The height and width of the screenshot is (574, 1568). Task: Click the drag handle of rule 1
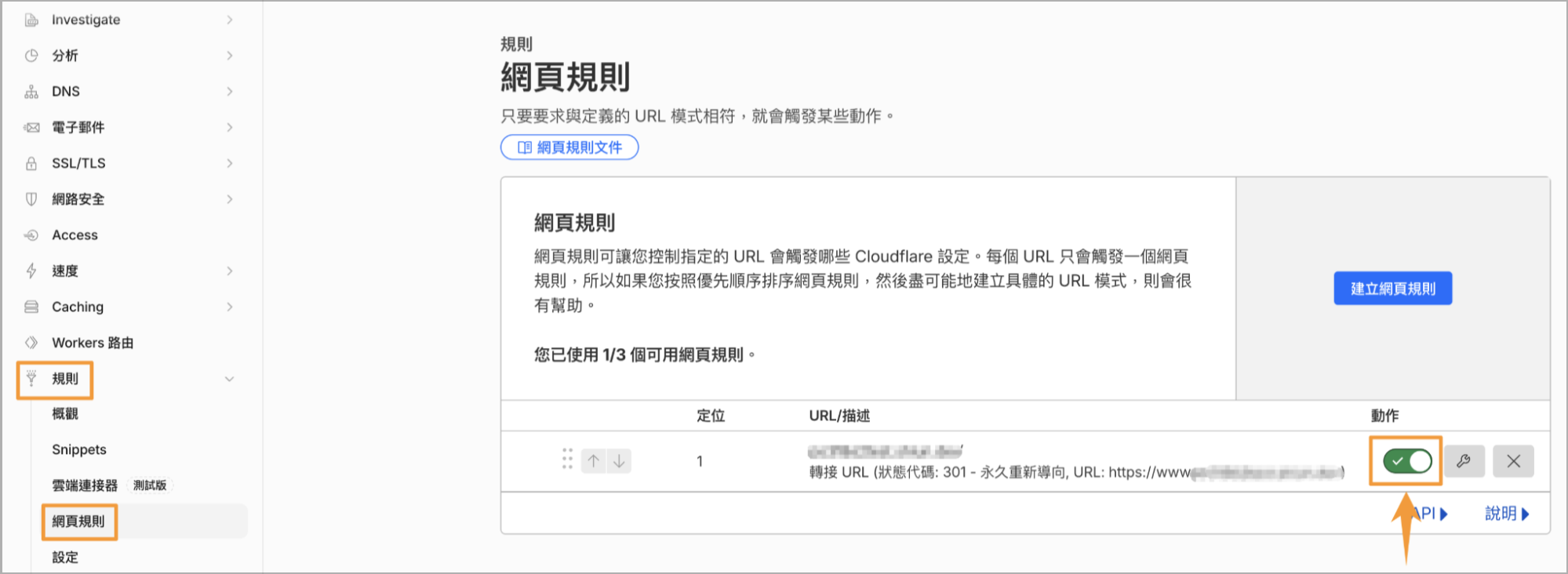[x=567, y=460]
